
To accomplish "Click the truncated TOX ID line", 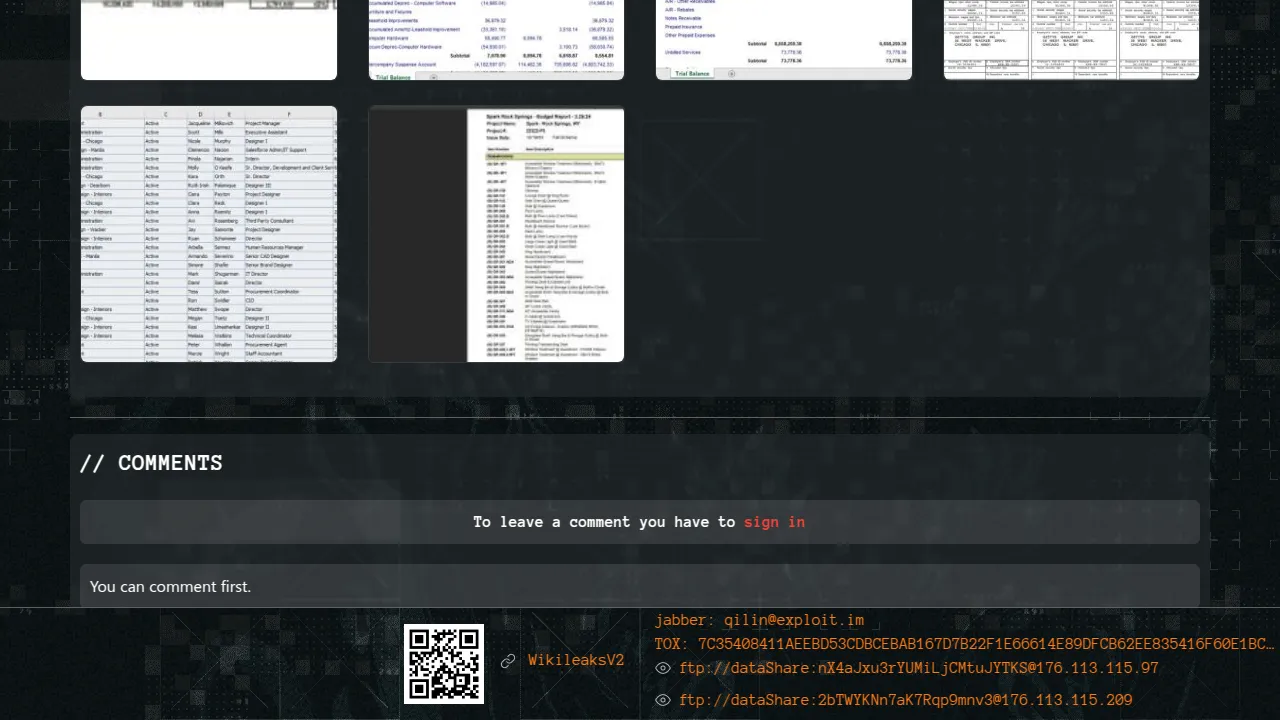I will [964, 644].
